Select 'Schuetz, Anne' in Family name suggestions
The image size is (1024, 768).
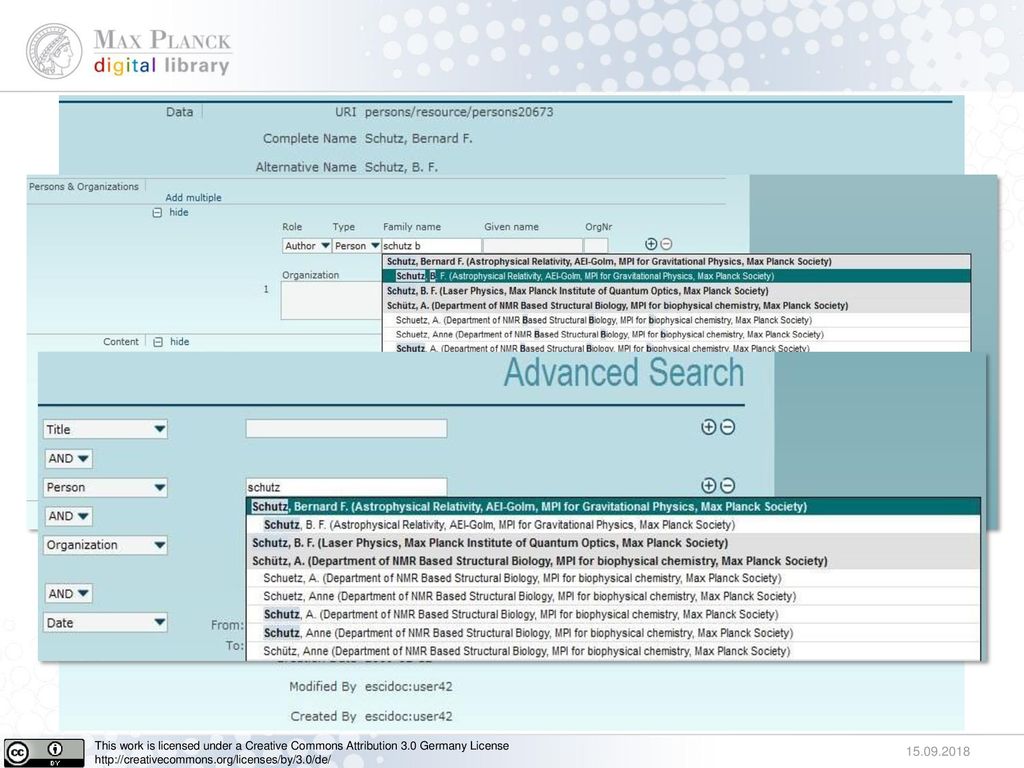[x=677, y=334]
